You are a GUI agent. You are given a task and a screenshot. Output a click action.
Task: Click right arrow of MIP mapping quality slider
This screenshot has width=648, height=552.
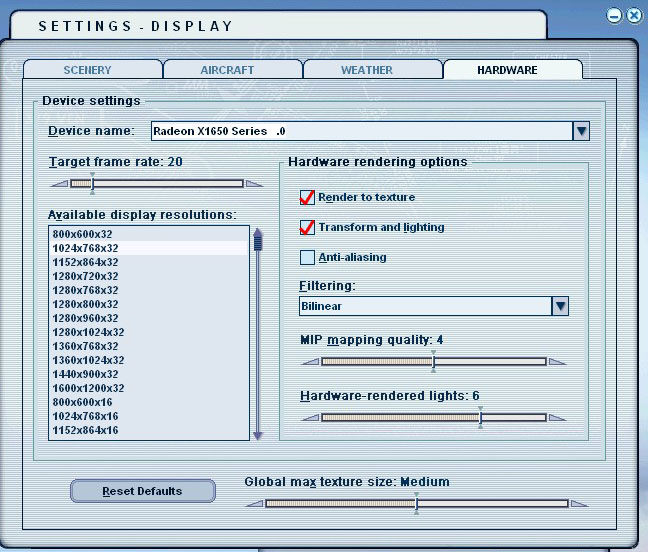(558, 362)
